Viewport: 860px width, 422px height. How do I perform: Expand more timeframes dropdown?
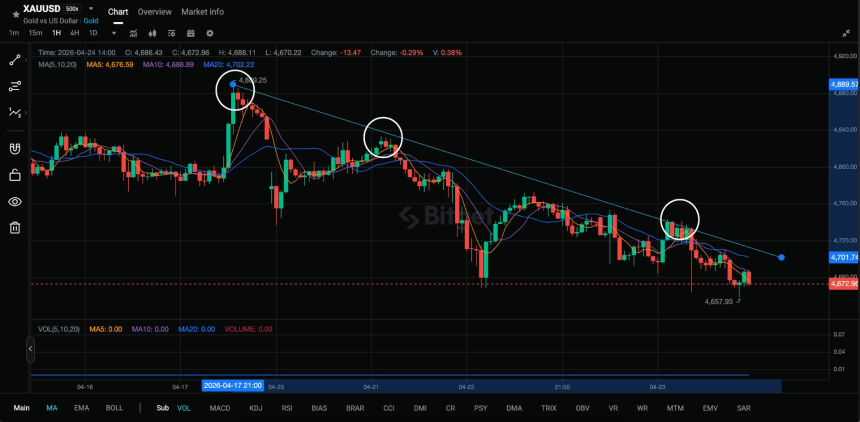(x=114, y=33)
